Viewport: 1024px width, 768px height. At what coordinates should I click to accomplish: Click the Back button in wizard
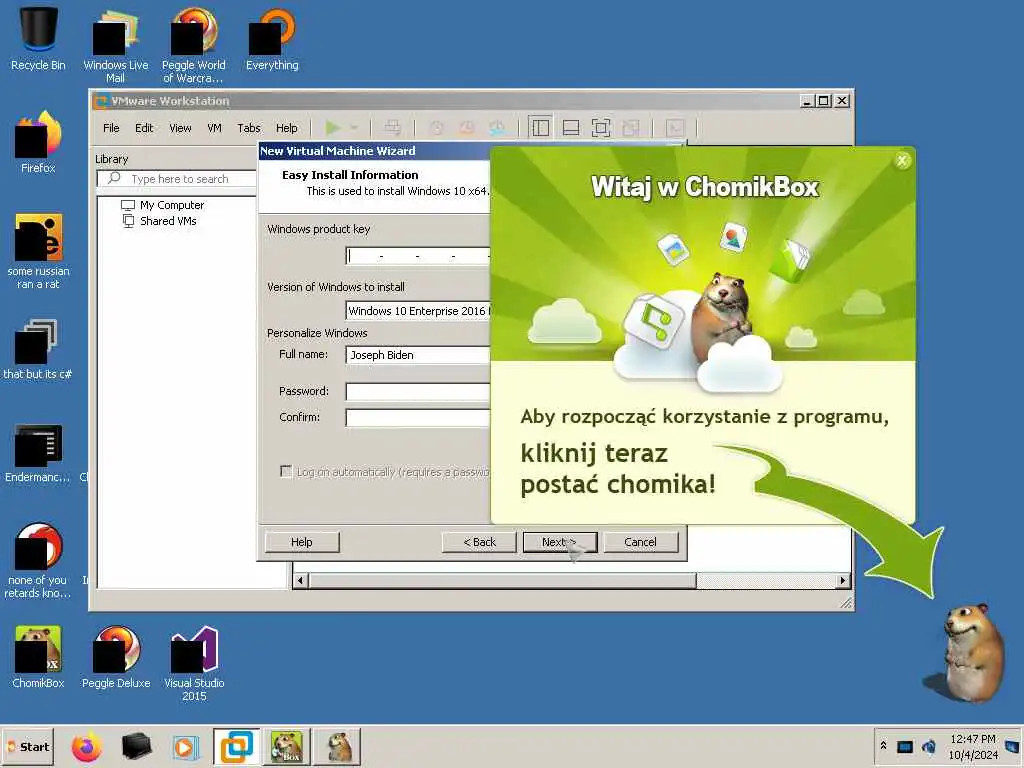[x=479, y=542]
